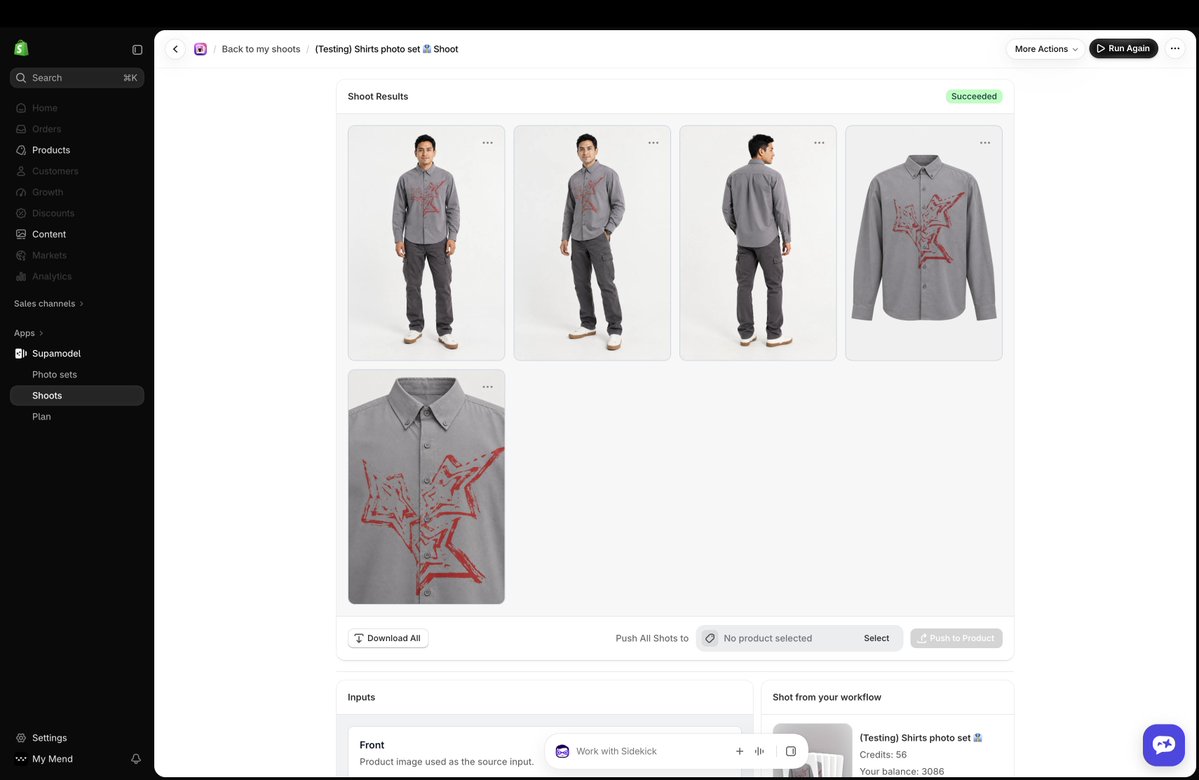
Task: Open the chat support bubble
Action: (1164, 745)
